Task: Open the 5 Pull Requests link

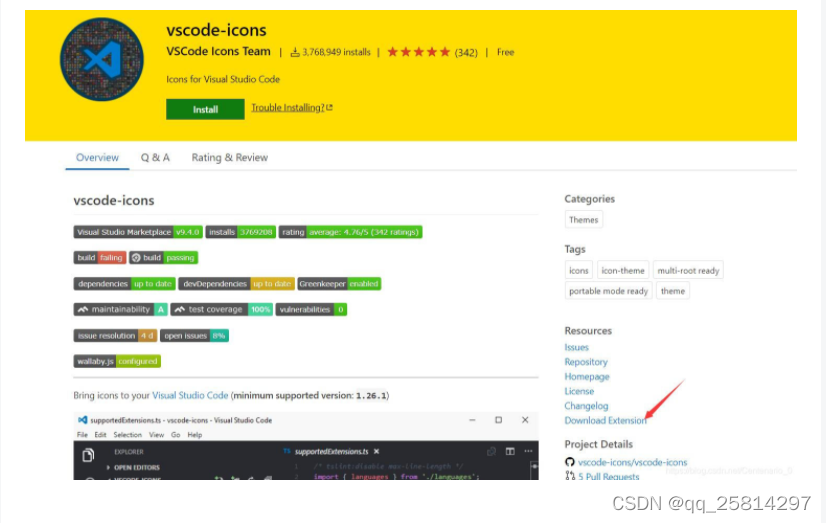Action: pos(608,476)
